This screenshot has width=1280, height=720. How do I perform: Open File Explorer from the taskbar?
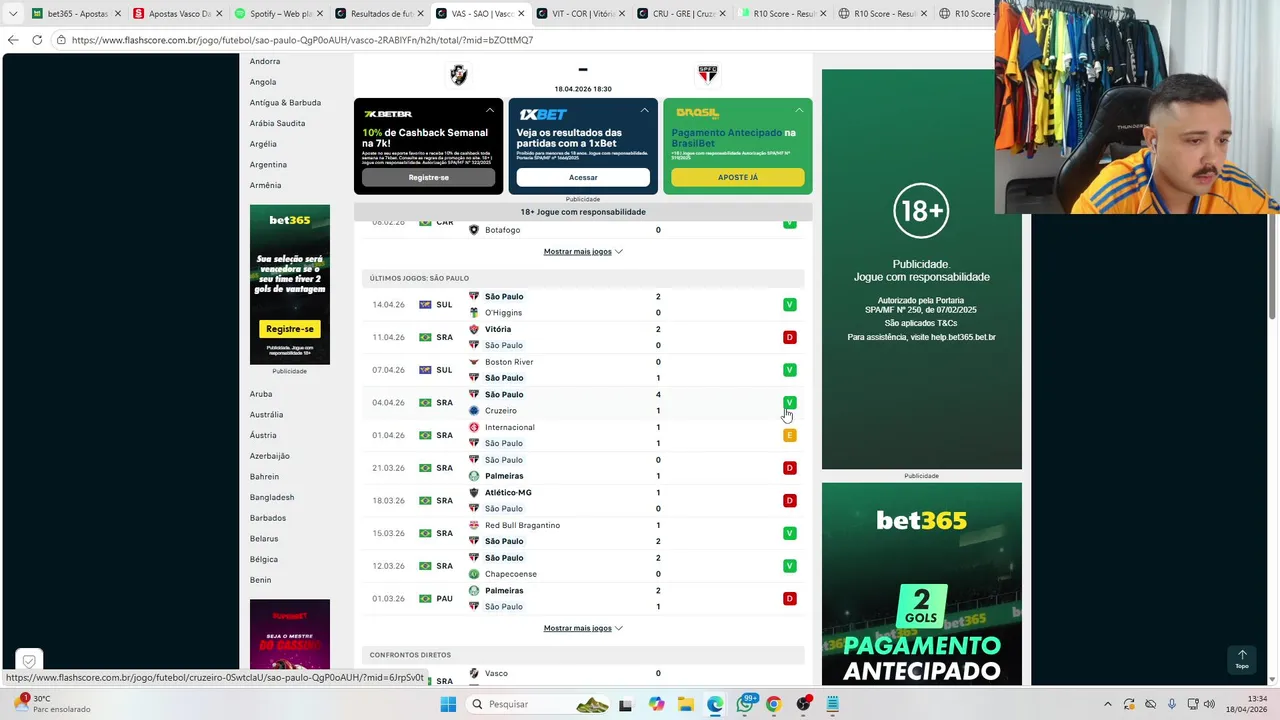pos(685,704)
